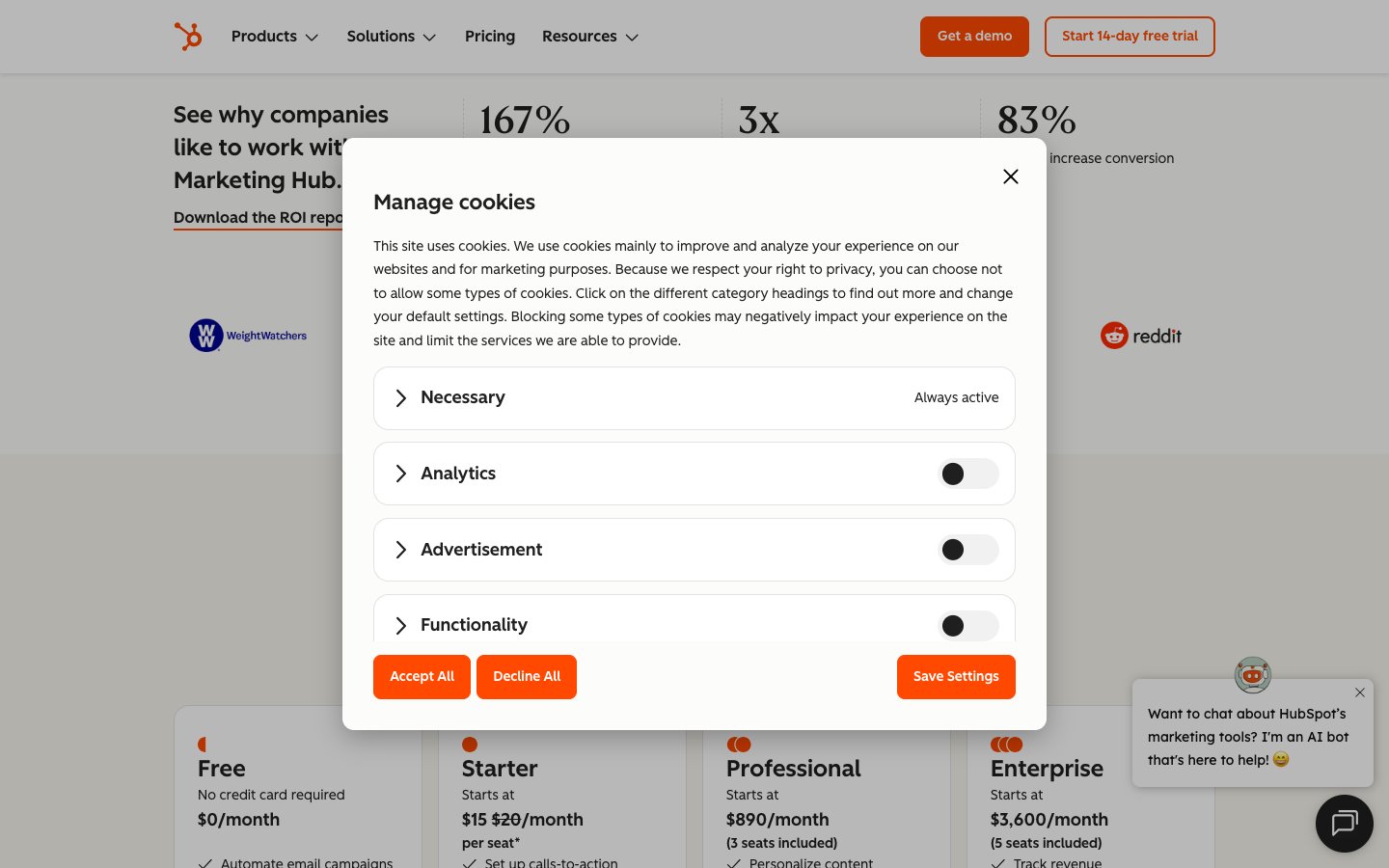Turn on Functionality cookies switch
Image resolution: width=1389 pixels, height=868 pixels.
pos(967,625)
